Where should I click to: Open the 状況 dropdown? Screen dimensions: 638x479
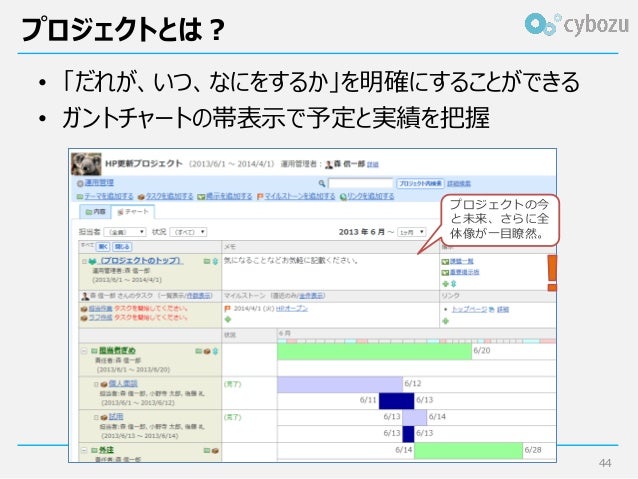(x=188, y=232)
